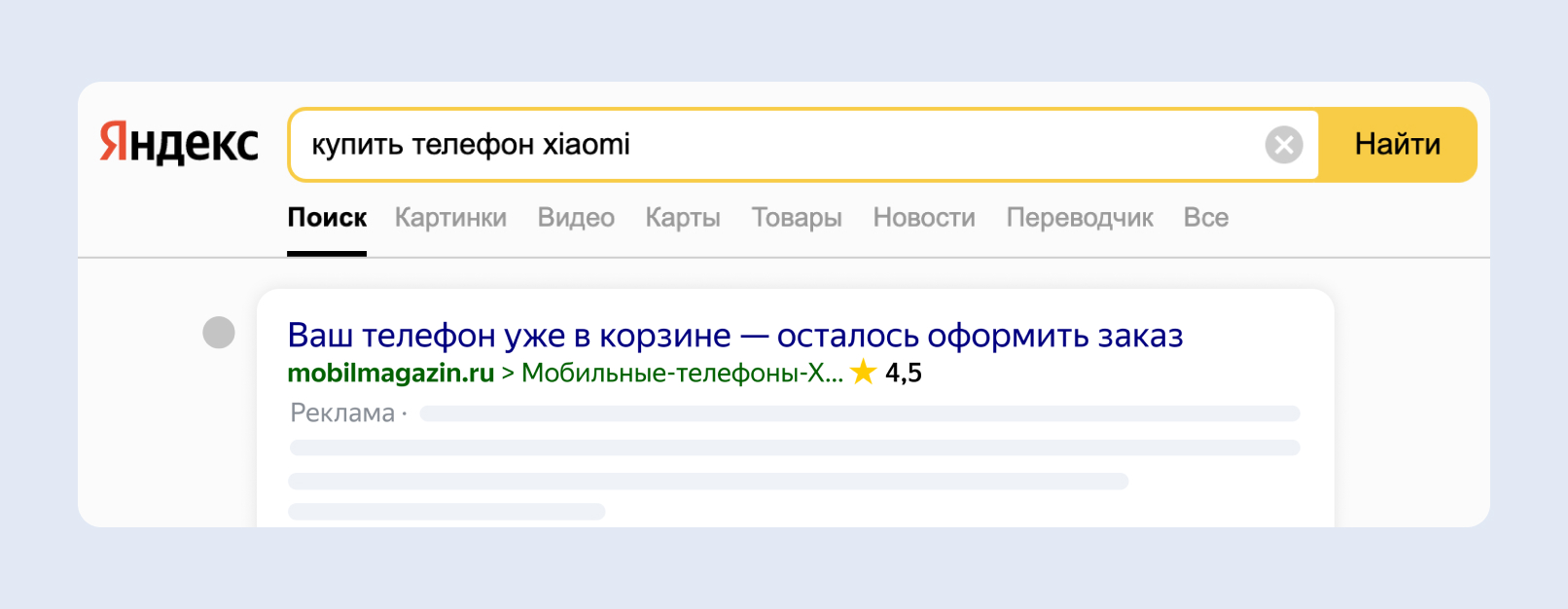Screen dimensions: 1568x609
Task: Click the 4,5 rating value
Action: coord(904,373)
